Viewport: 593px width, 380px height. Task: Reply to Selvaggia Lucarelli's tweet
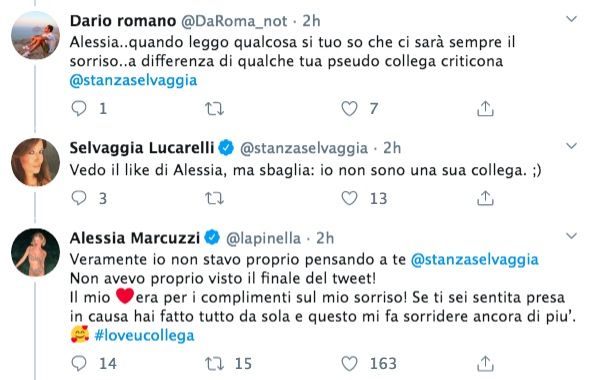(79, 198)
